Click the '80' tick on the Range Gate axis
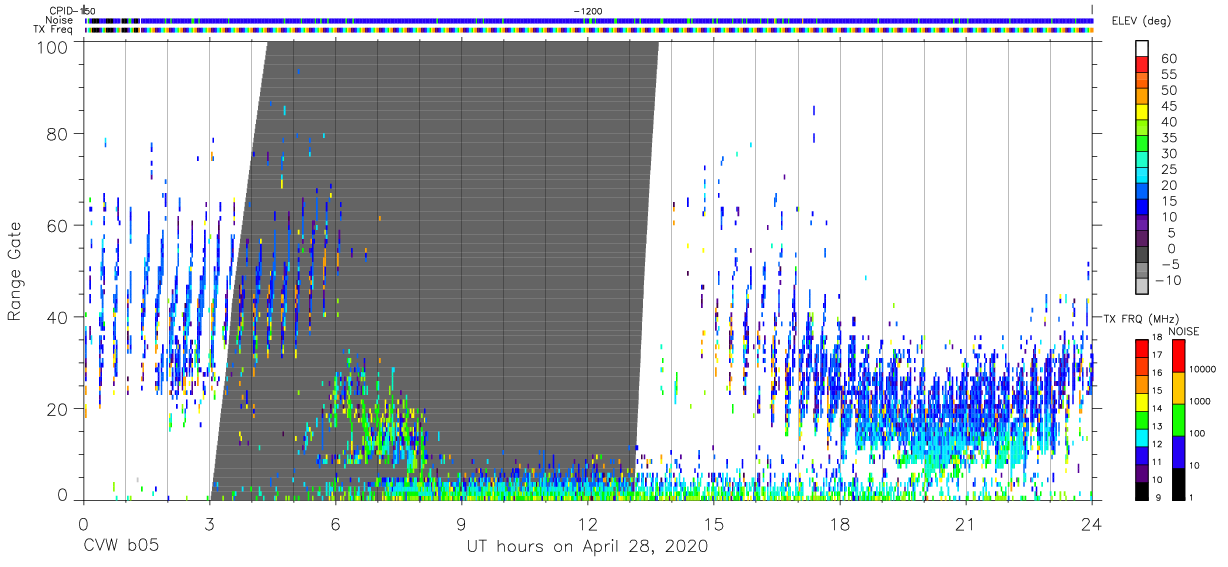Viewport: 1228px width, 567px height. pos(58,133)
